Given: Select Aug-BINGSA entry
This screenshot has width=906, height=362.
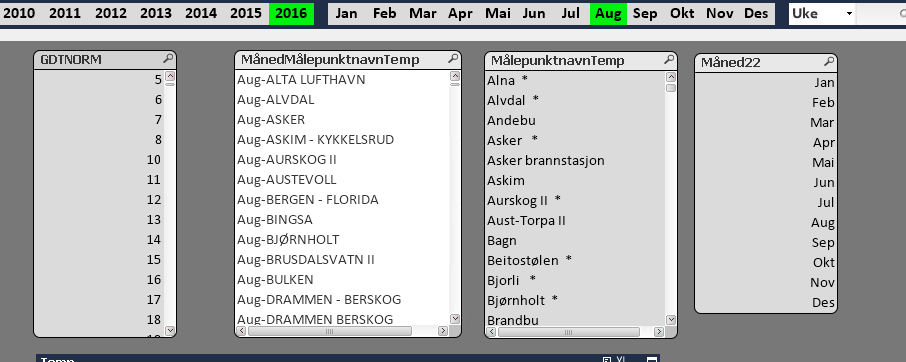Looking at the screenshot, I should pyautogui.click(x=343, y=219).
